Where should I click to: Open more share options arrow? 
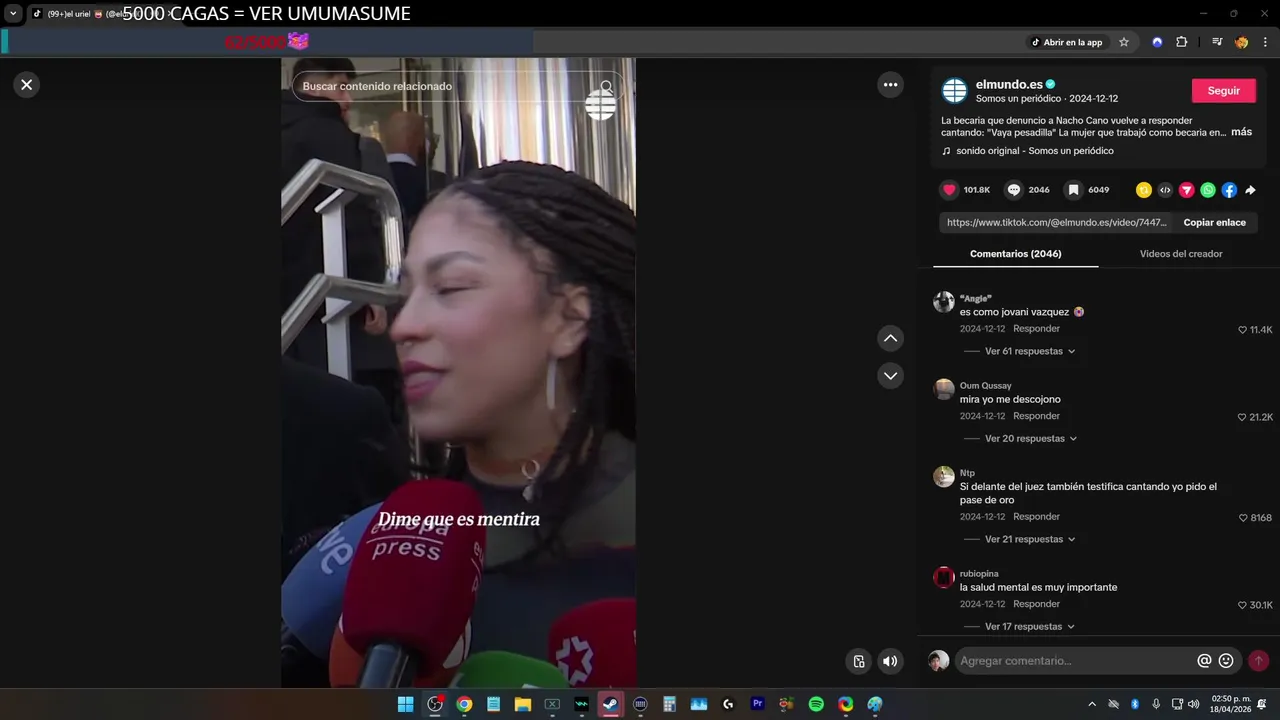pos(1250,190)
